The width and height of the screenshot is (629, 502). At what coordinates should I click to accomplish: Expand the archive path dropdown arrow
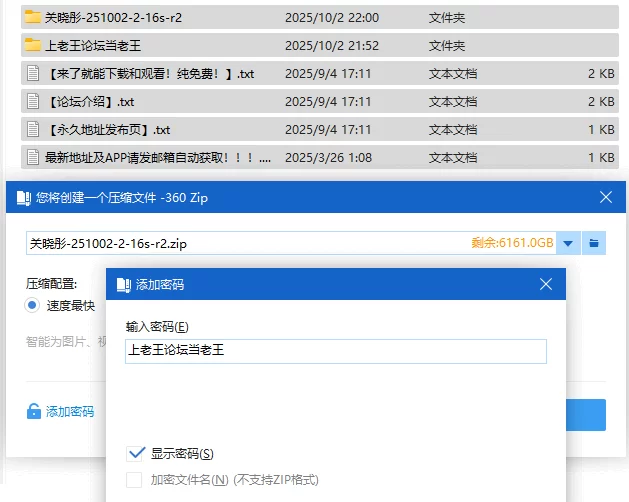(x=568, y=243)
